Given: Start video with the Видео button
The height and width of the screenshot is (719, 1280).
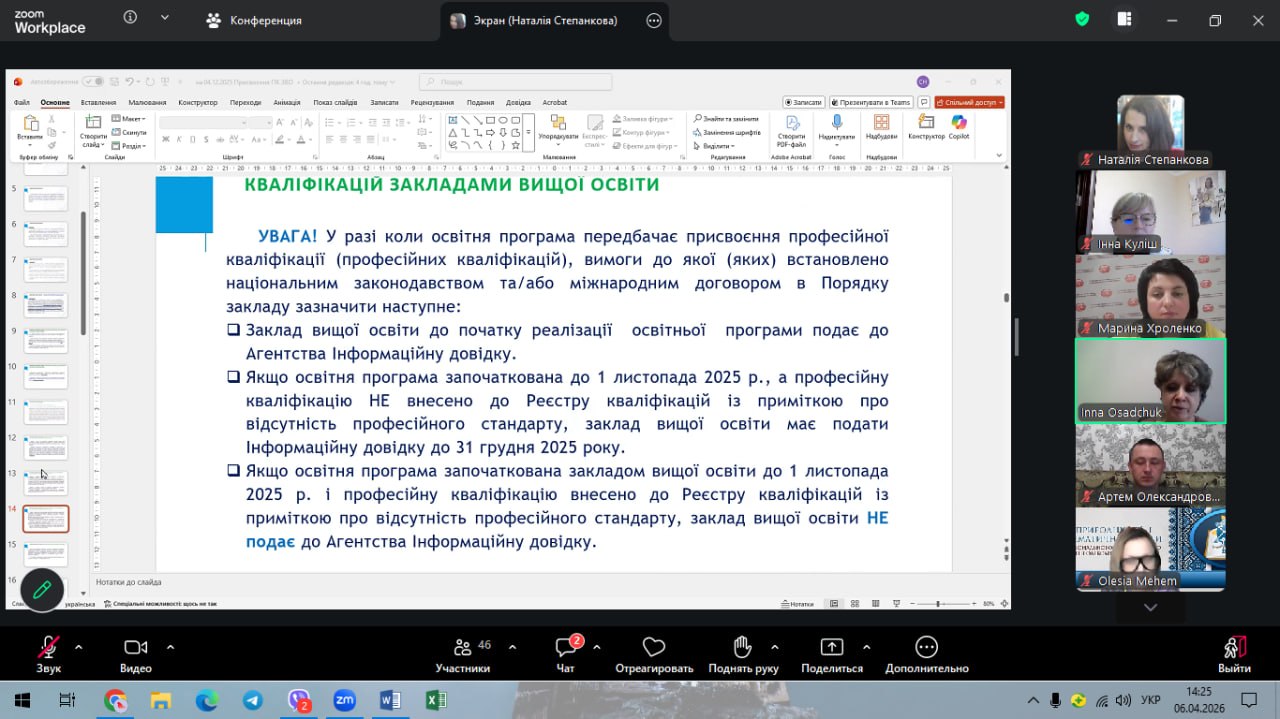Looking at the screenshot, I should tap(135, 647).
